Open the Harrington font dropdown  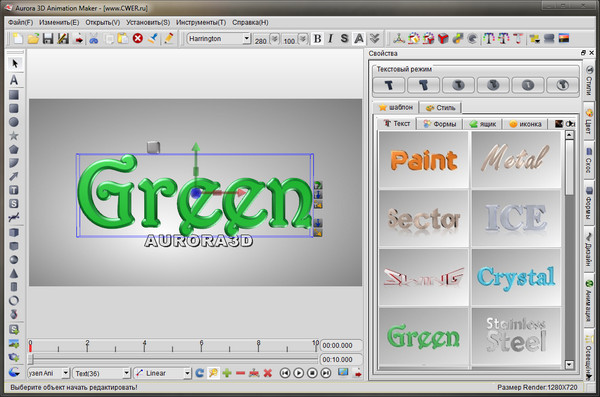[247, 39]
